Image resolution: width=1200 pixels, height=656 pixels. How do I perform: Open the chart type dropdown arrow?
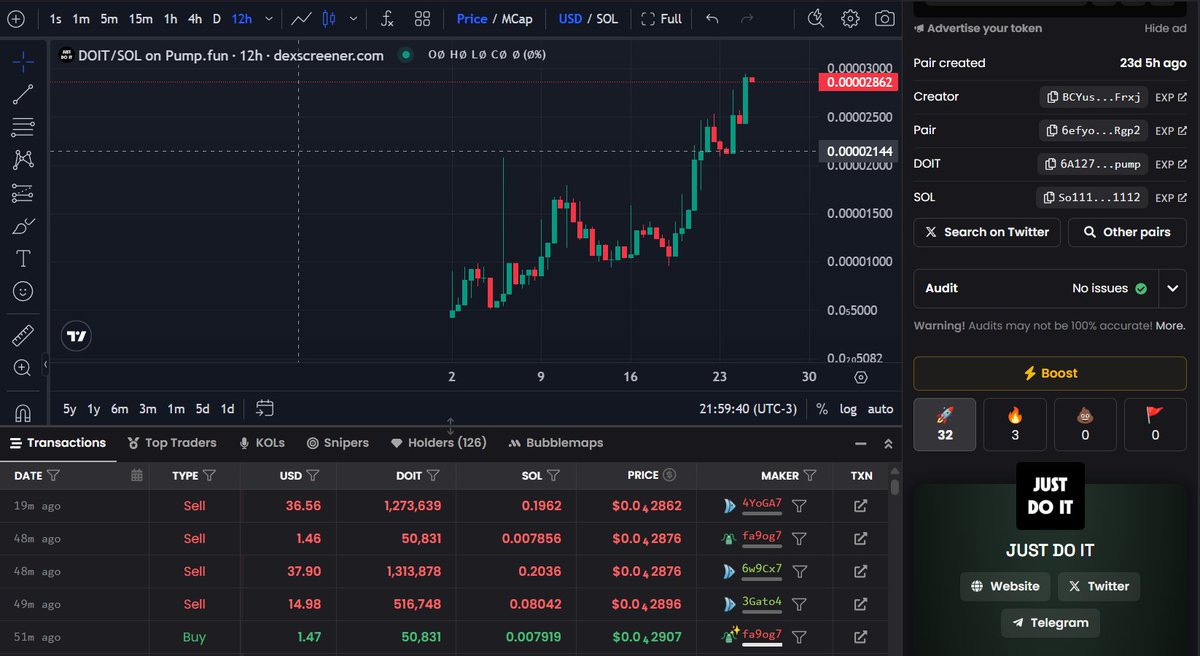pos(355,19)
